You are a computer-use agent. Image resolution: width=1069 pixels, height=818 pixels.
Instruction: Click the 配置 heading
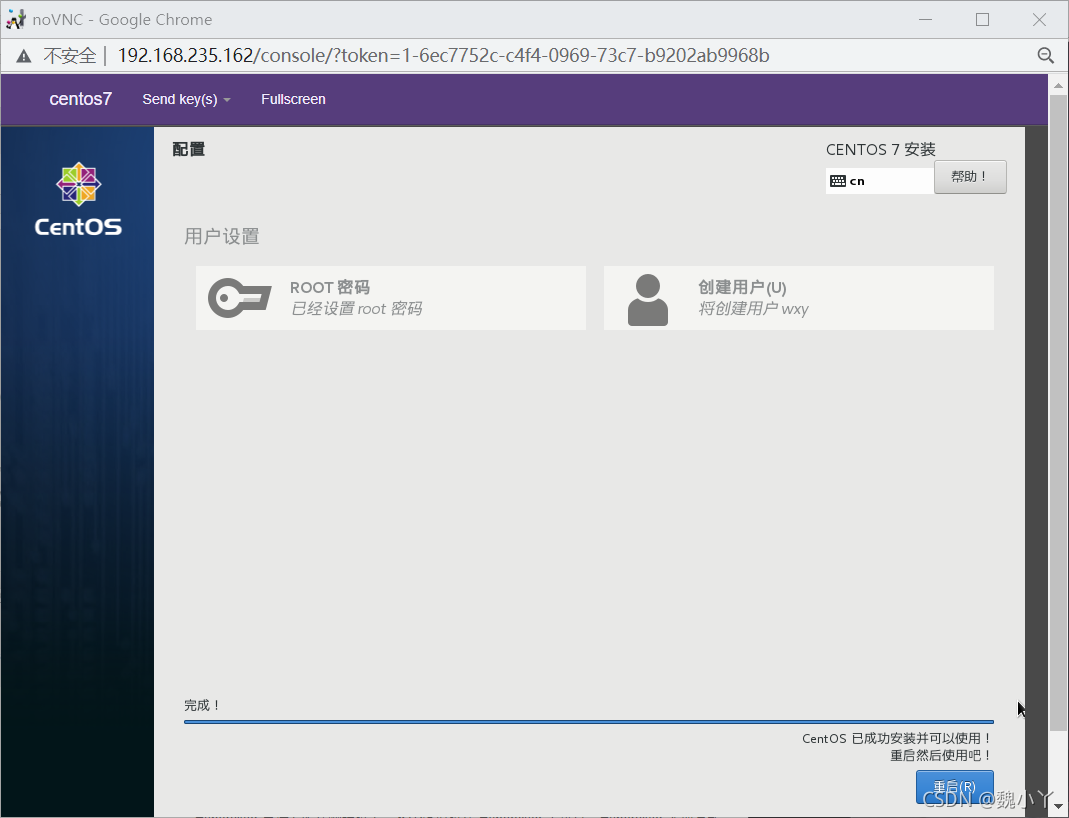[x=188, y=149]
